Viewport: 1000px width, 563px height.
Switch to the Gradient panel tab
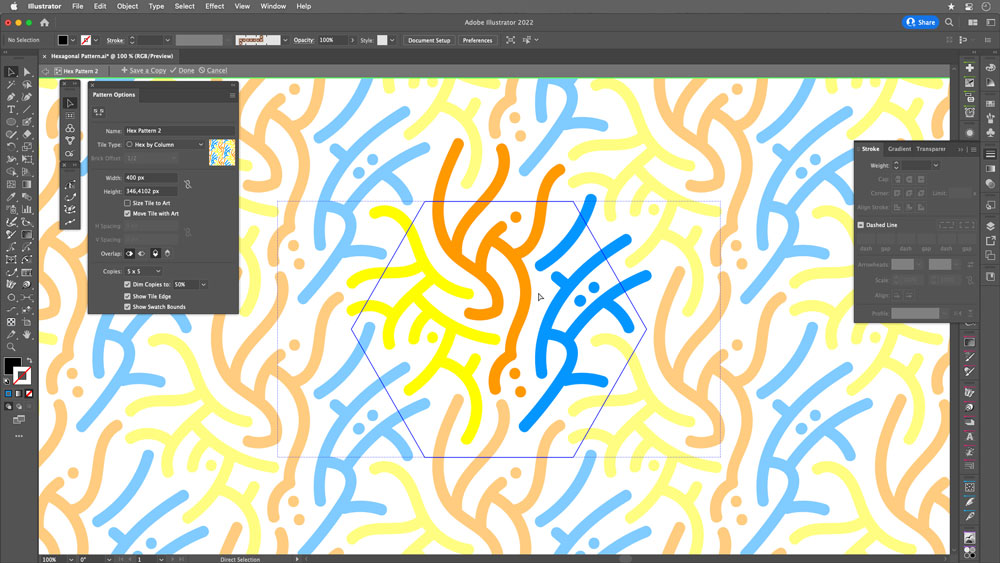pyautogui.click(x=899, y=149)
